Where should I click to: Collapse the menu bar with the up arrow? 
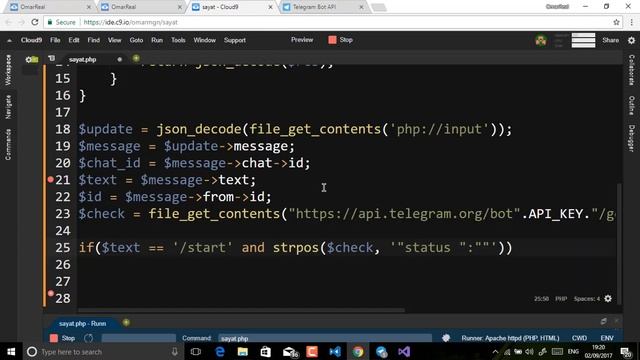pos(9,40)
